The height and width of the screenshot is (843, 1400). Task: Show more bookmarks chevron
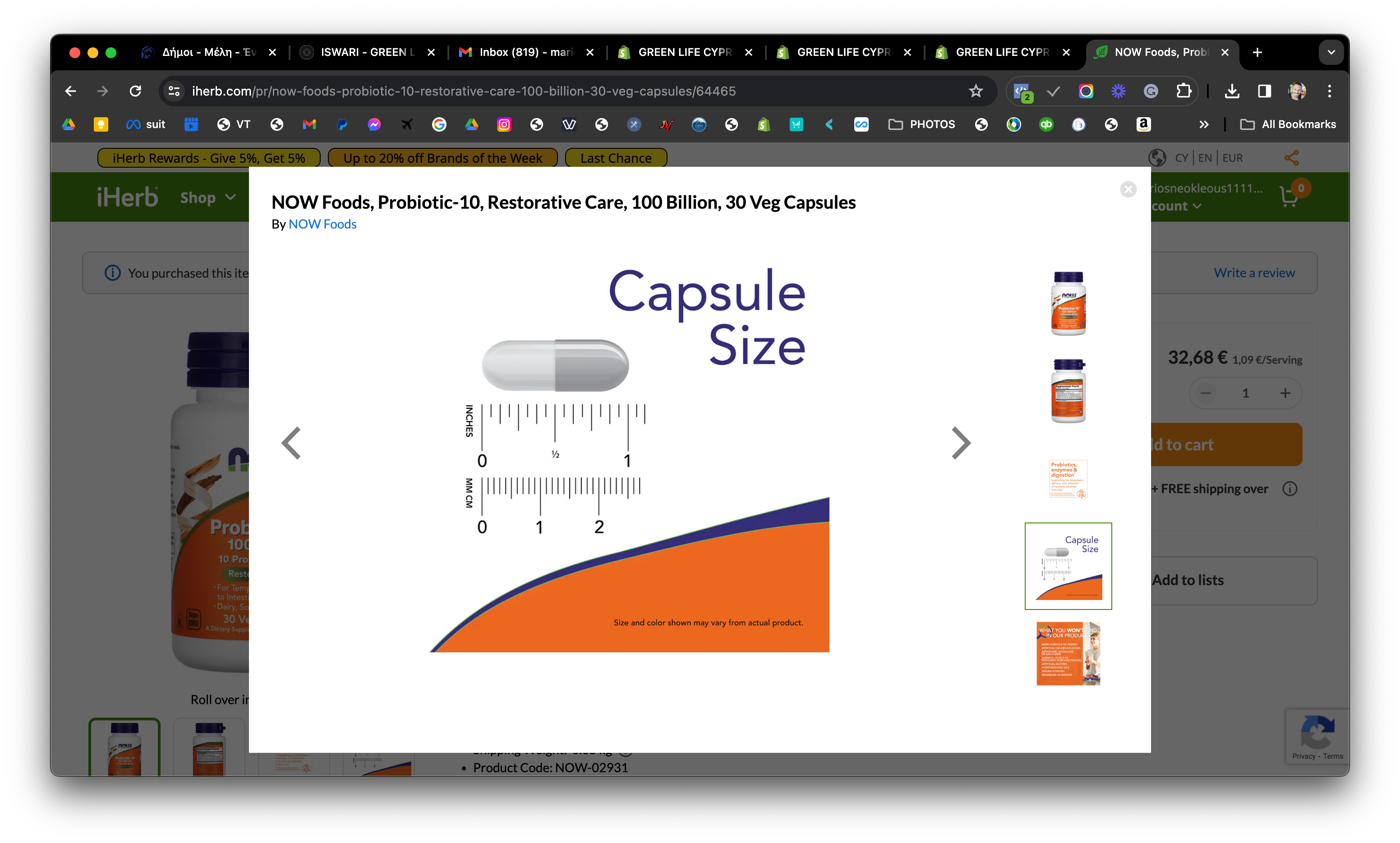[1203, 124]
